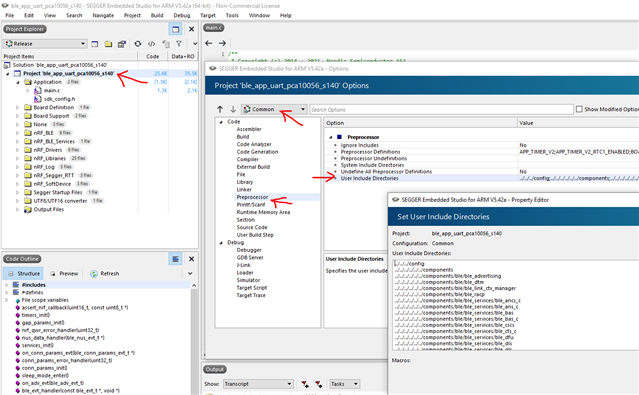639x395 pixels.
Task: Expand the nRF_Libraries folder
Action: (x=18, y=159)
